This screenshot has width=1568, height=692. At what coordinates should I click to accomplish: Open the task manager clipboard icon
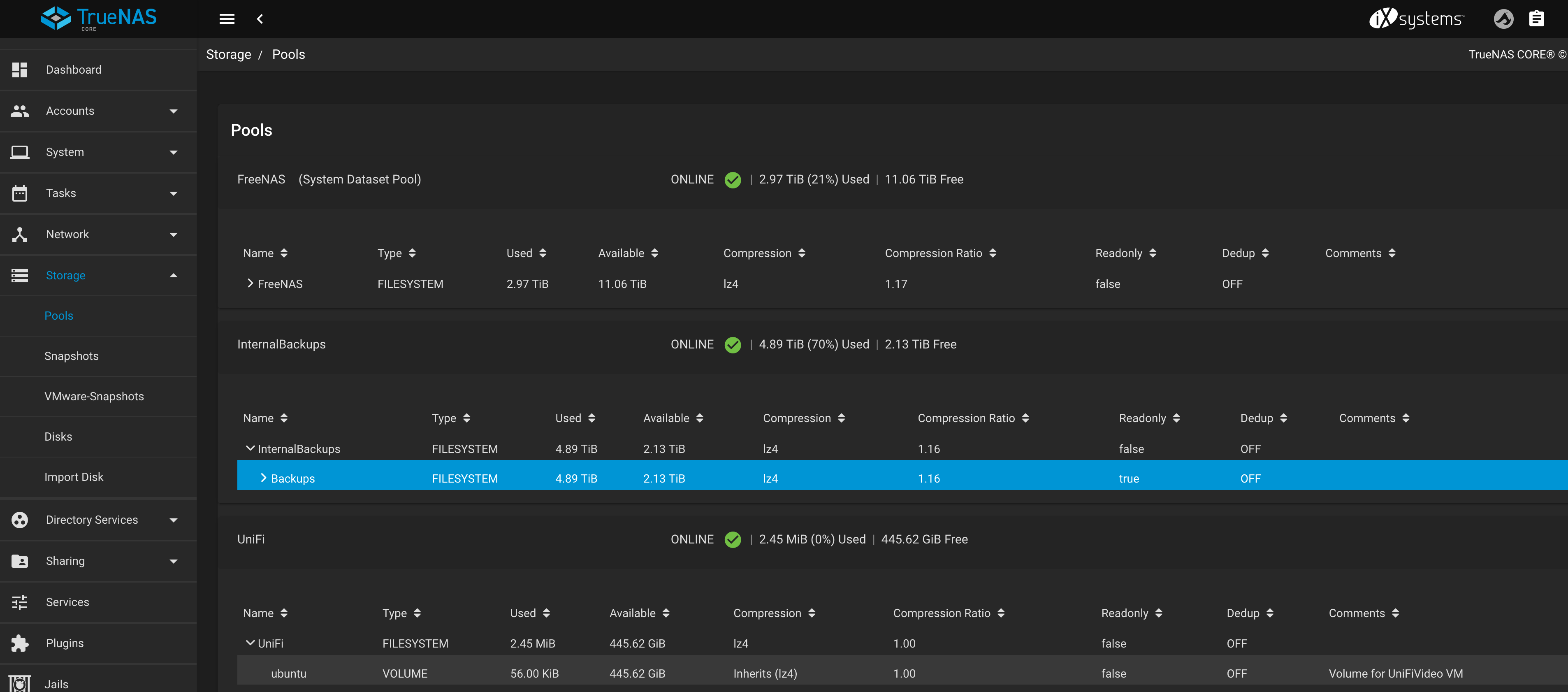coord(1536,19)
